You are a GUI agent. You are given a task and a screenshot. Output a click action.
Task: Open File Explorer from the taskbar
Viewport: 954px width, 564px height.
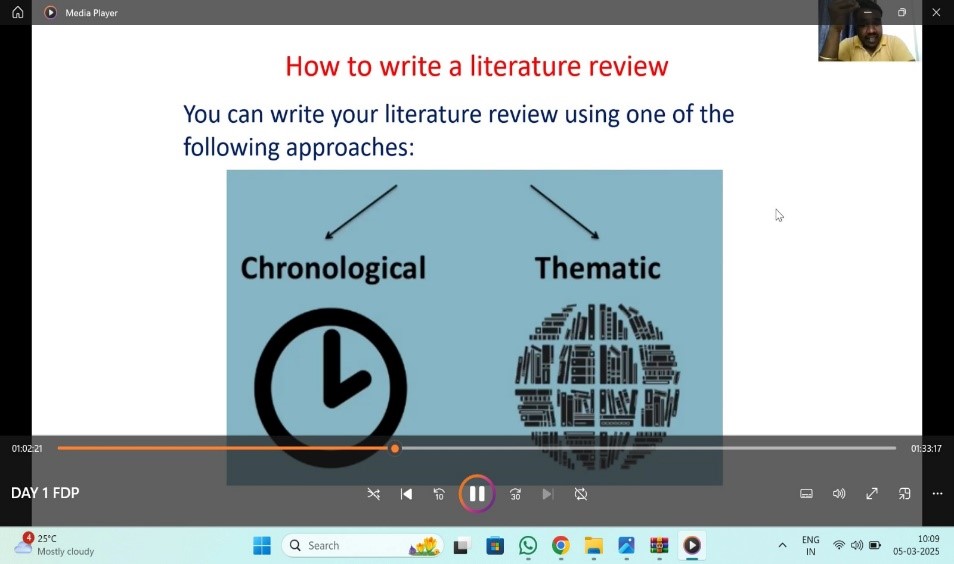pyautogui.click(x=593, y=546)
